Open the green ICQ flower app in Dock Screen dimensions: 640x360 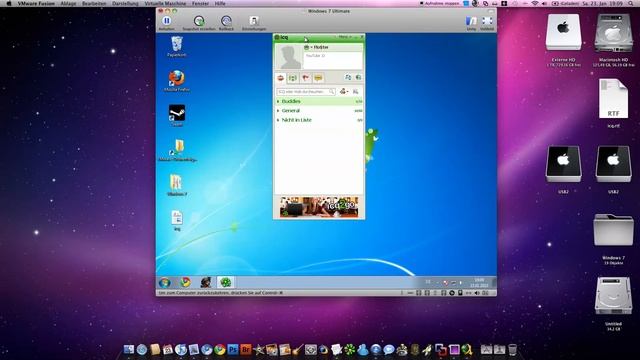[350, 349]
